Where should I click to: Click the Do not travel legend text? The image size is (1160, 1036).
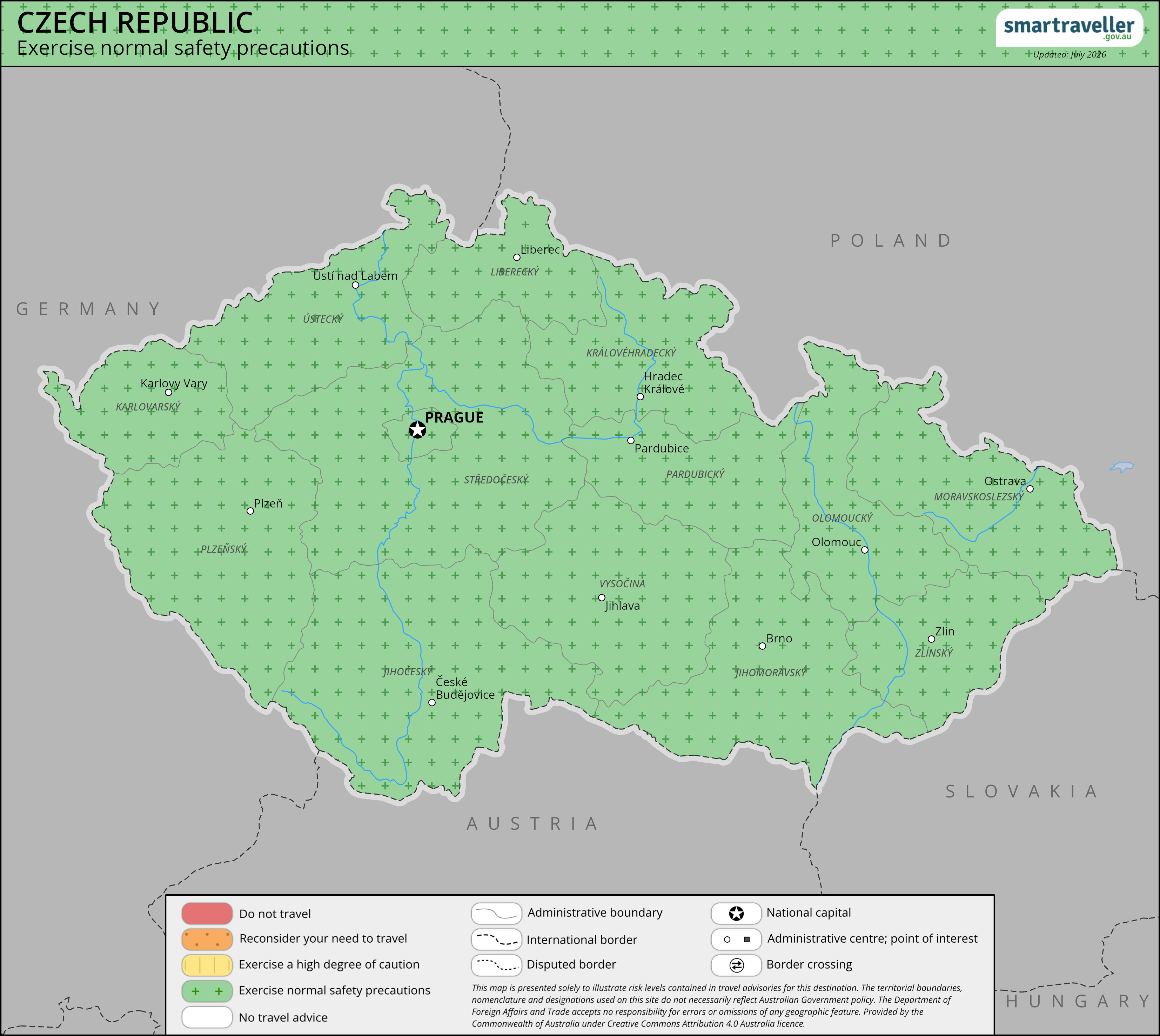(x=275, y=914)
